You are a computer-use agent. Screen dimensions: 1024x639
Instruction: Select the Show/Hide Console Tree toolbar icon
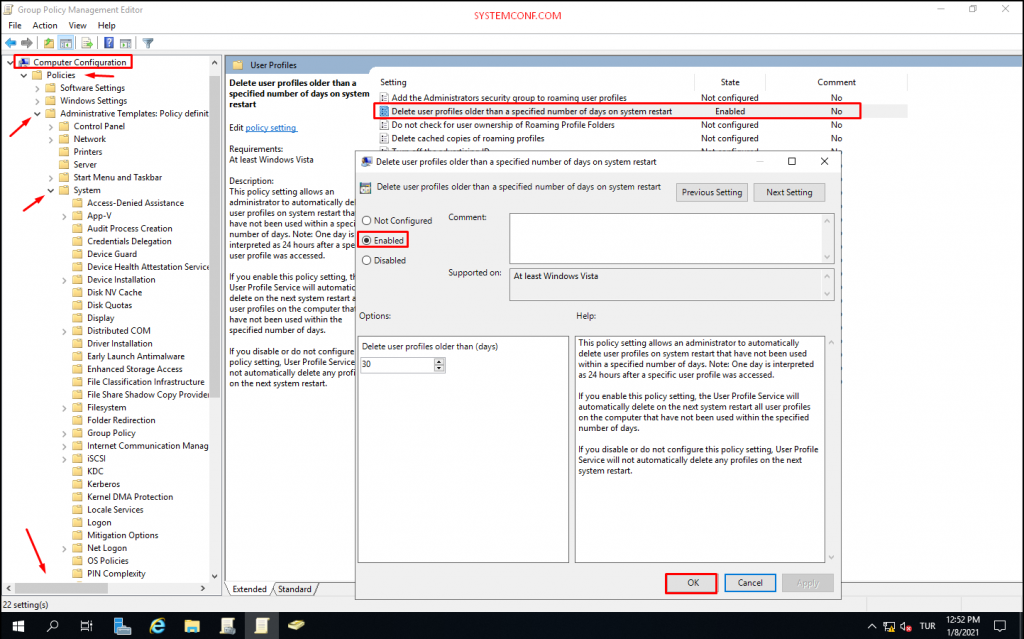click(66, 43)
